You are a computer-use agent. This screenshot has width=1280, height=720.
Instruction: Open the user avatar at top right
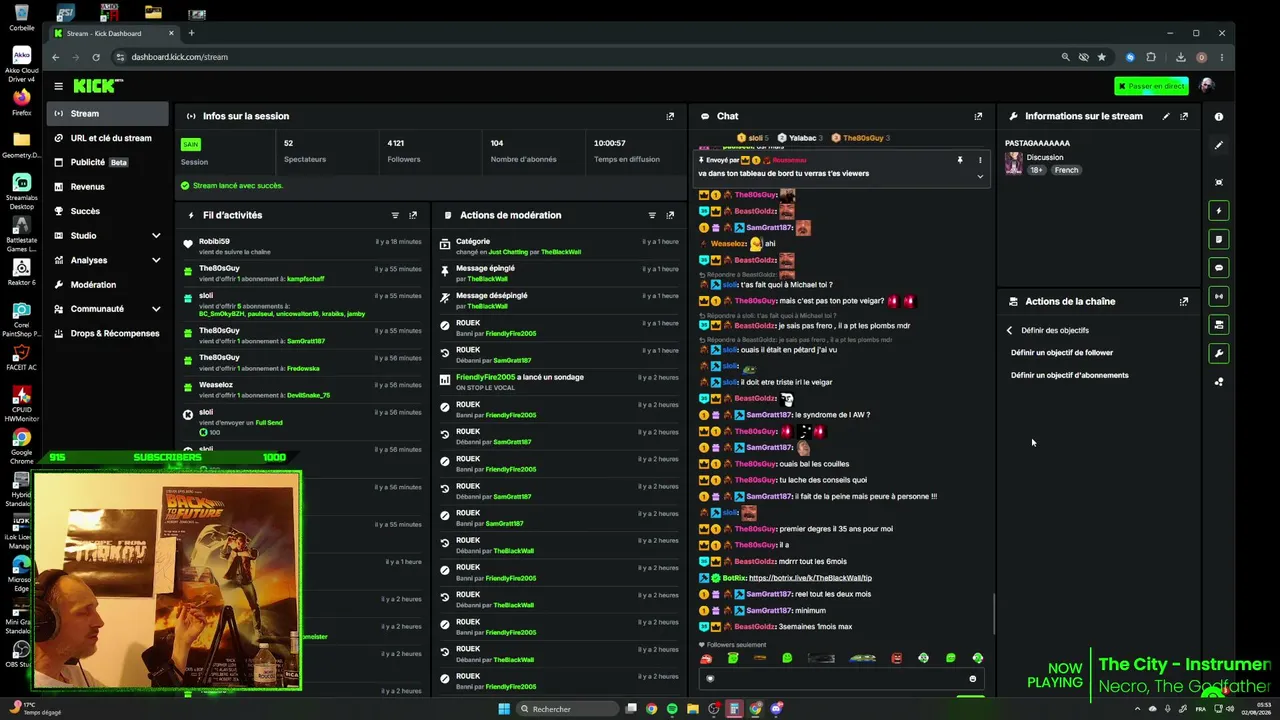tap(1207, 86)
